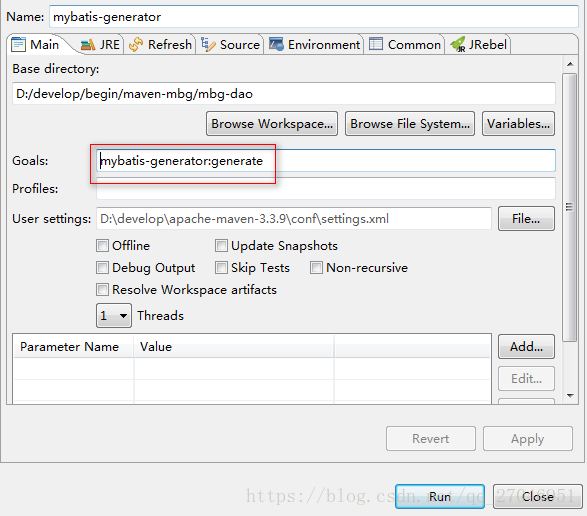Click the JRebel rocket icon
This screenshot has width=587, height=516.
coord(457,45)
